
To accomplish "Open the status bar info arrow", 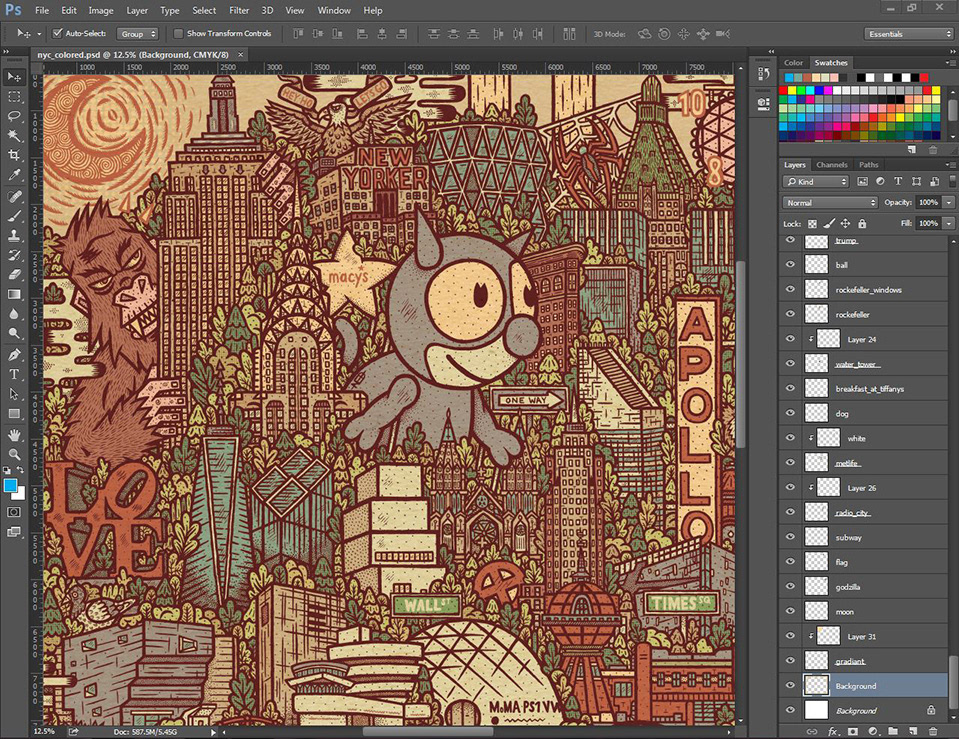I will tap(213, 732).
